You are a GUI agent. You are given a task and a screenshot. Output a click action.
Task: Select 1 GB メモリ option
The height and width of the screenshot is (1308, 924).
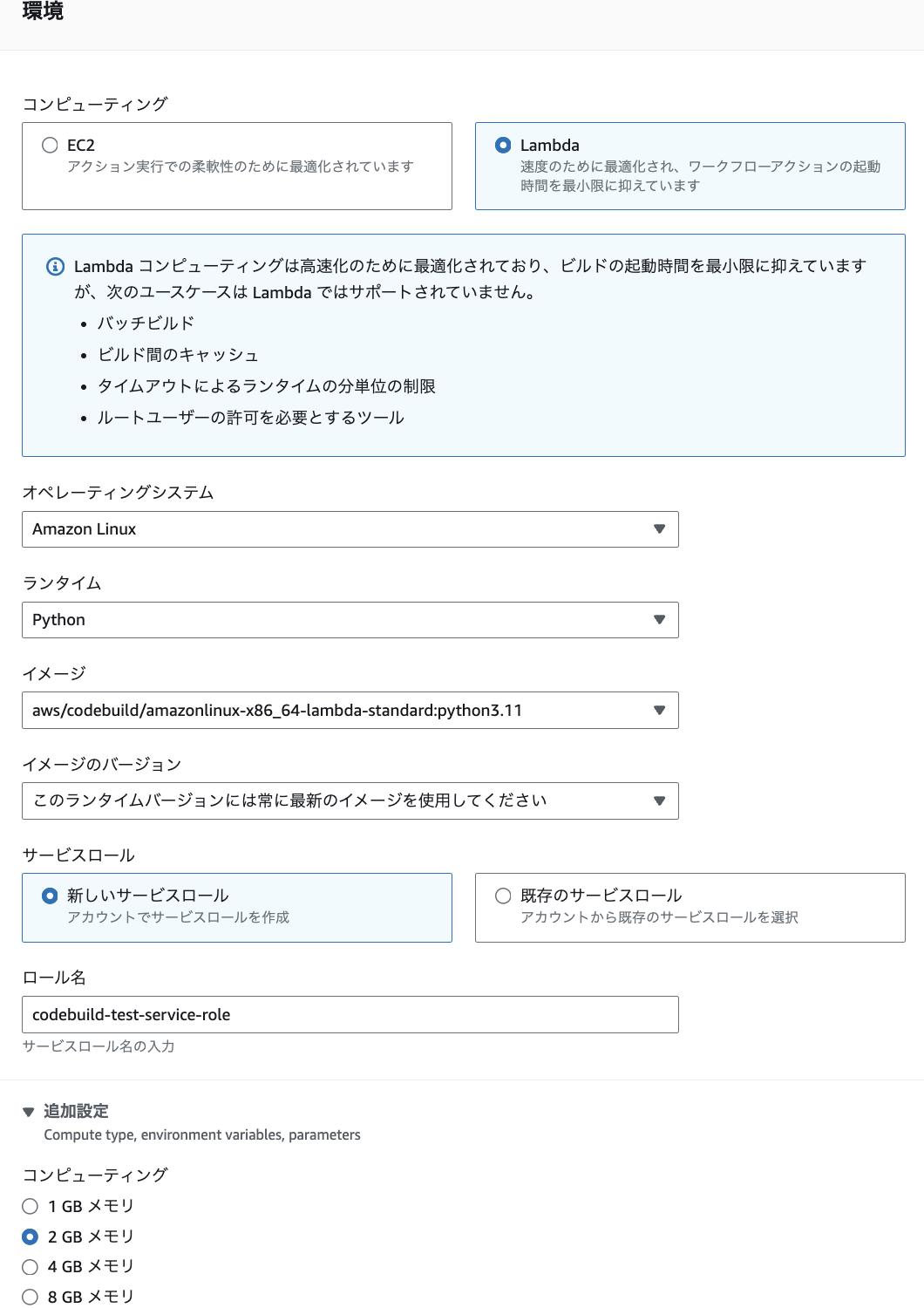coord(29,1205)
